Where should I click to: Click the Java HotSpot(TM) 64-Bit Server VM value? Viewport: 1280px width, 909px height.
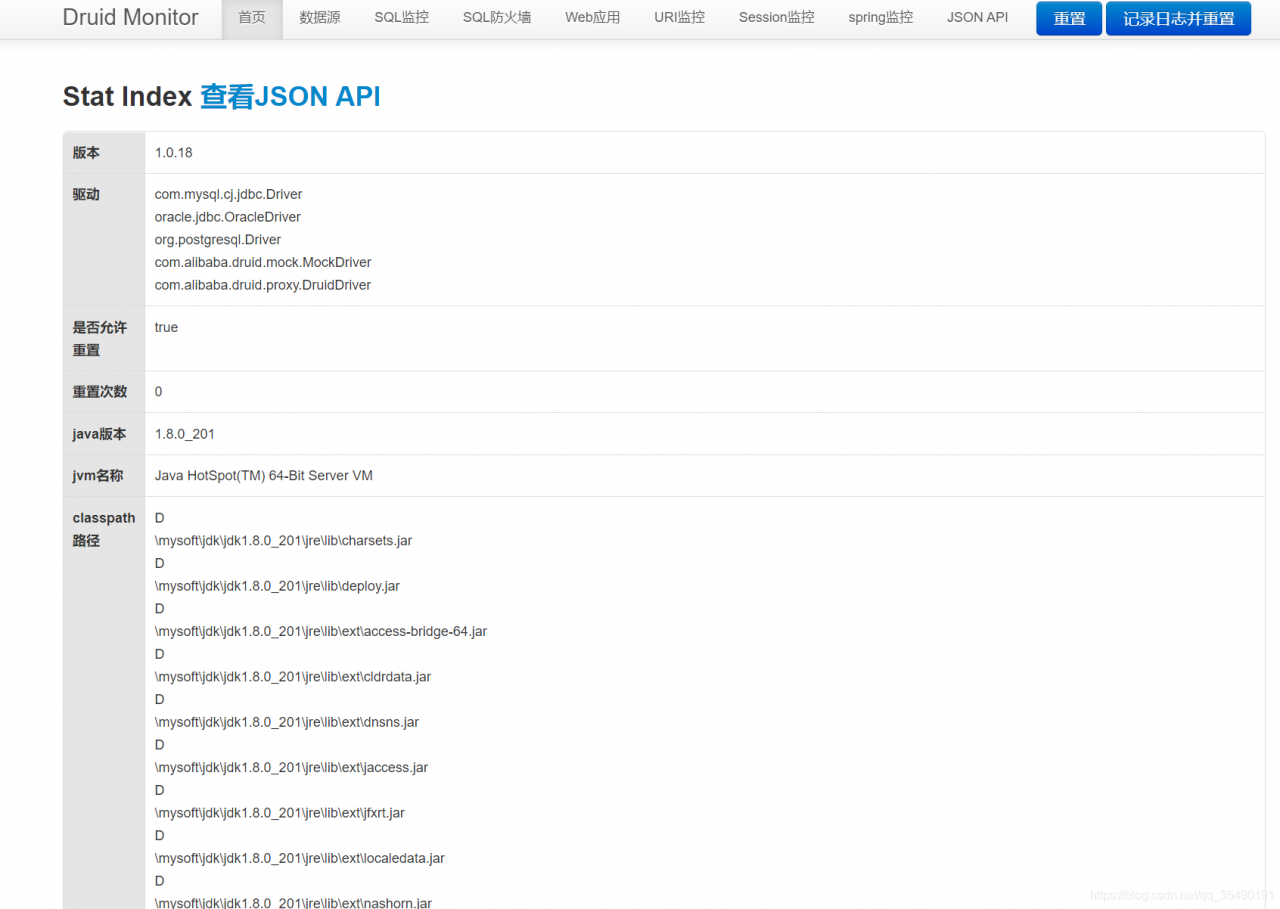pos(264,476)
